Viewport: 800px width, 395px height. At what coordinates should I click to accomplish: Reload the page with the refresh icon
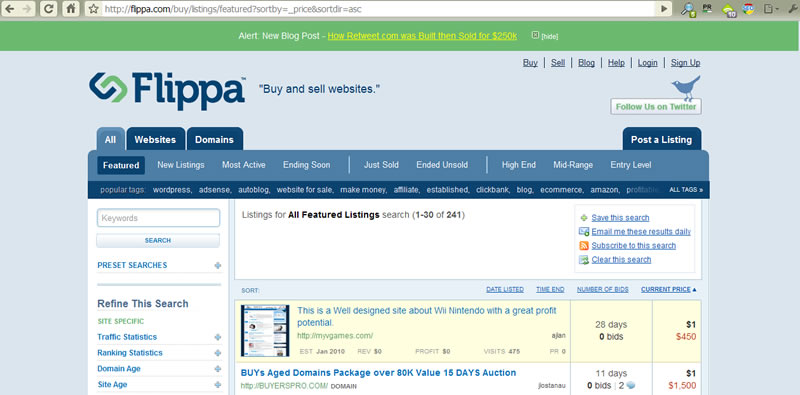point(48,9)
